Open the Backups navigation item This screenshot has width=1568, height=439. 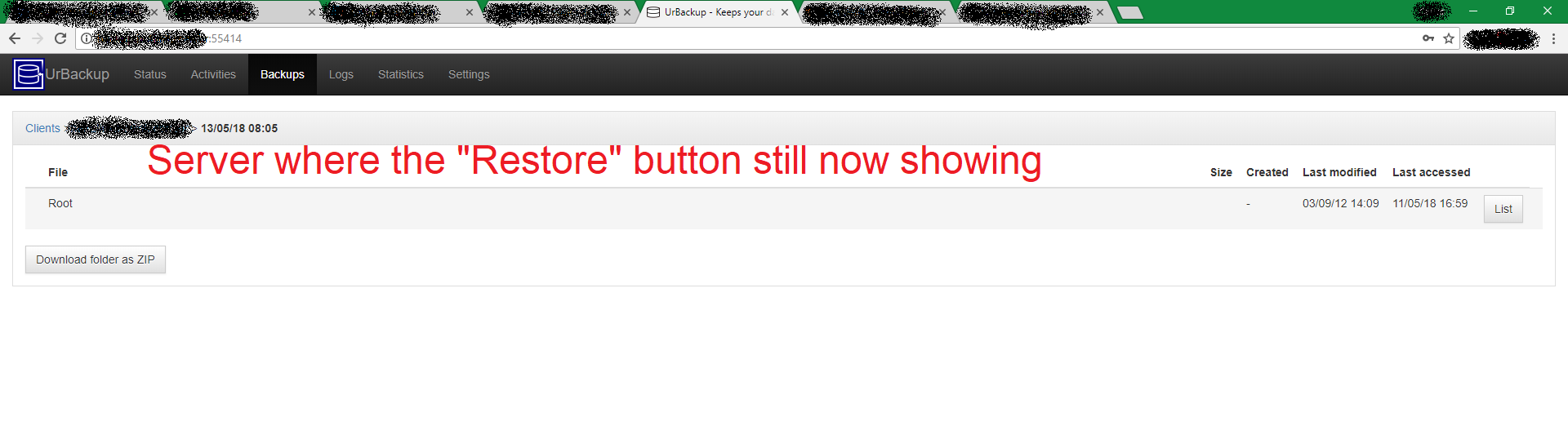[283, 74]
